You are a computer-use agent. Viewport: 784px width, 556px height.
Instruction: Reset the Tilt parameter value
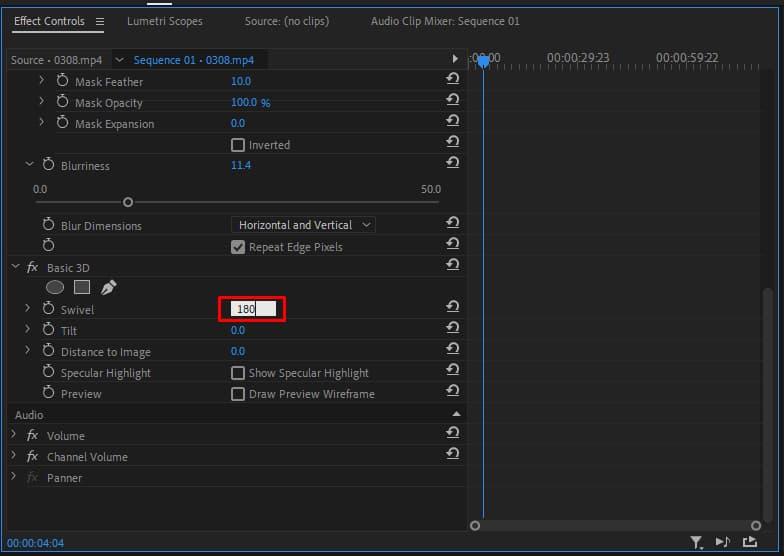(453, 330)
